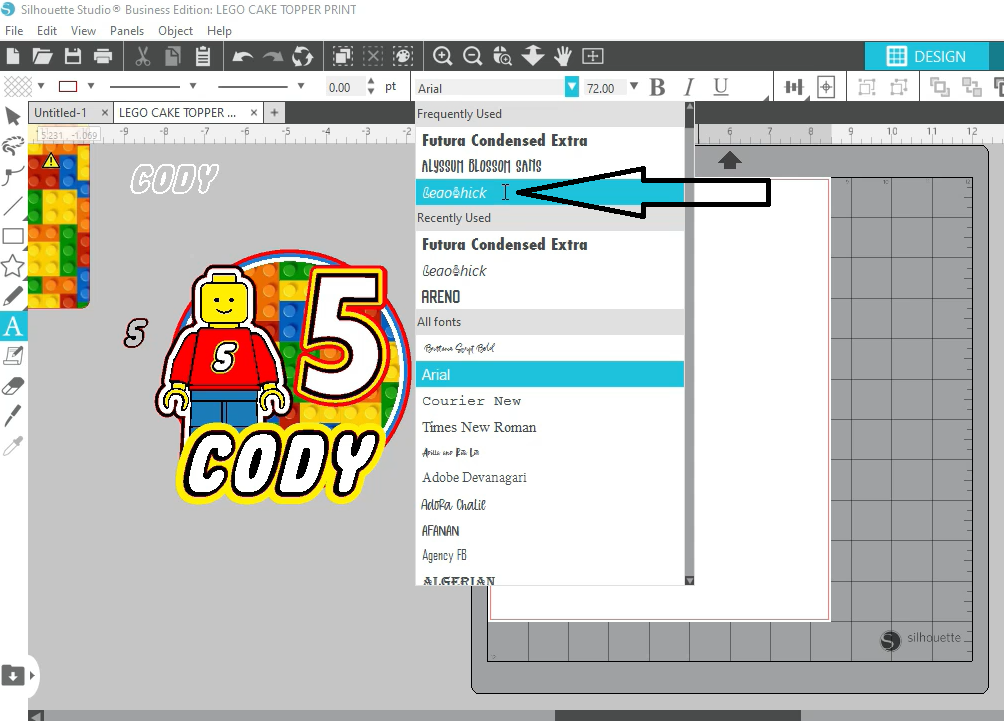This screenshot has width=1004, height=721.
Task: Select the Pan hand tool
Action: click(563, 56)
